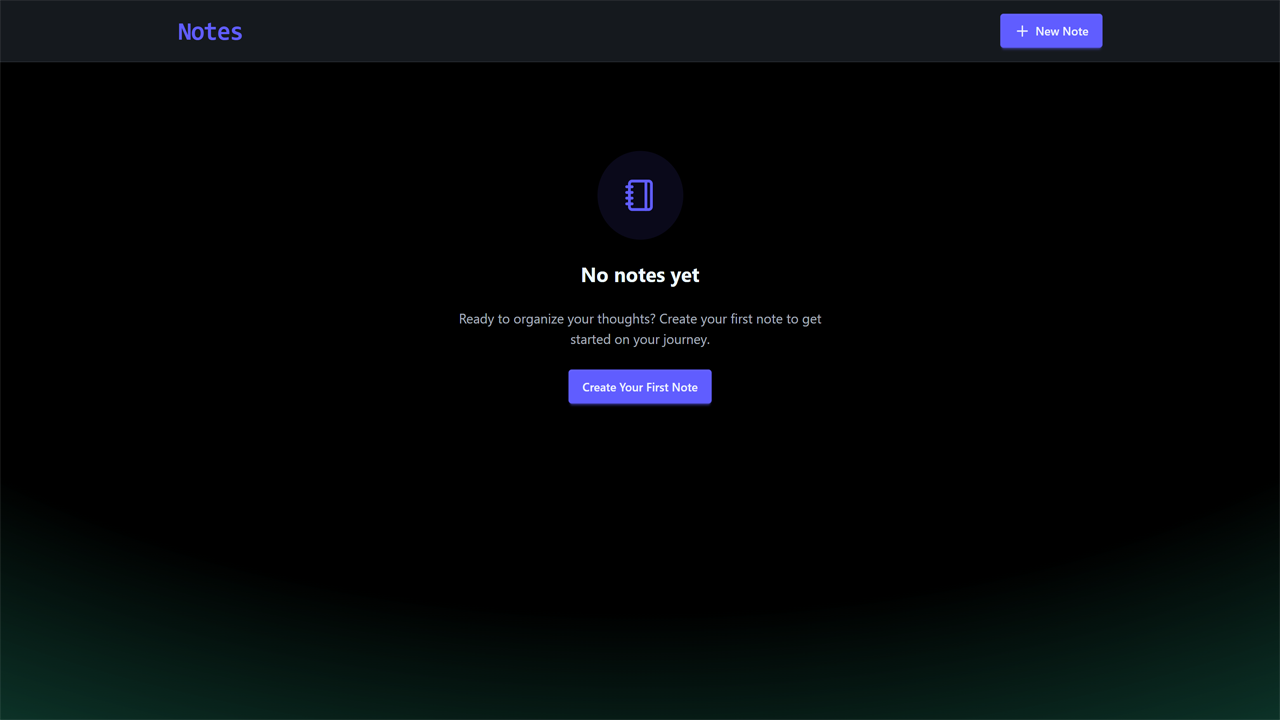Go home via the Notes logo
Viewport: 1280px width, 720px height.
(210, 32)
